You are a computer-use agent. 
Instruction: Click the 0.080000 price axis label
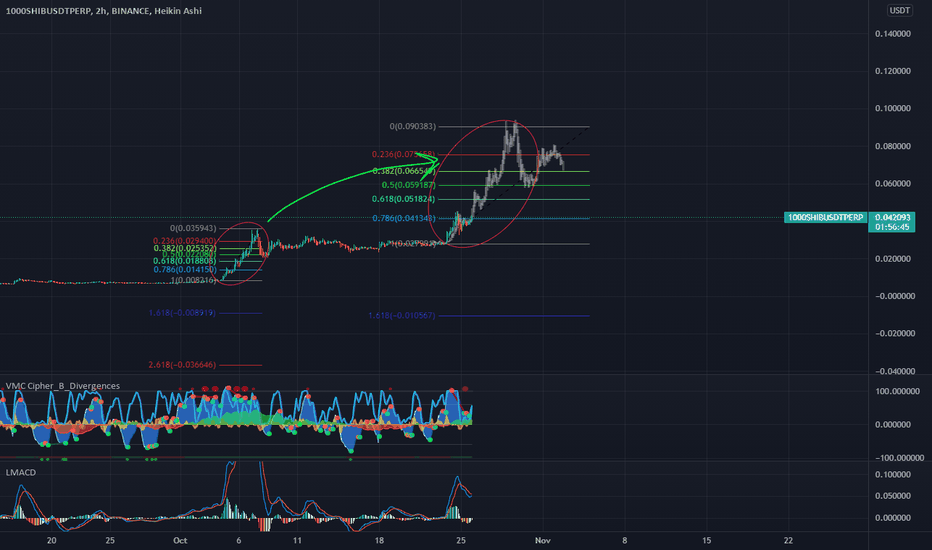pos(893,146)
